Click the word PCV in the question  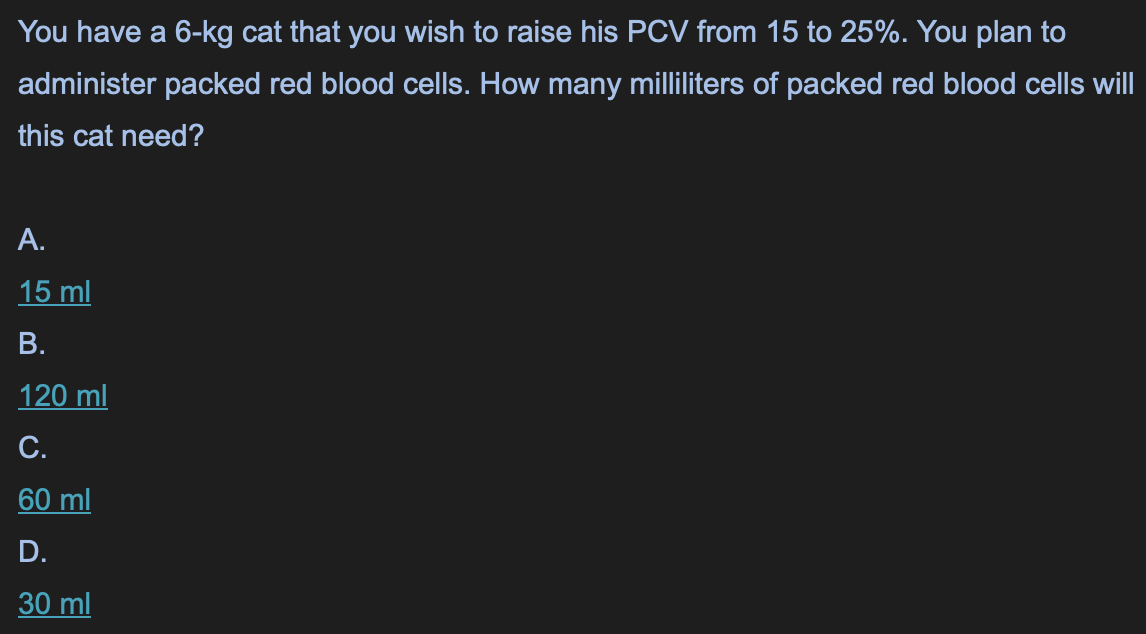point(658,32)
